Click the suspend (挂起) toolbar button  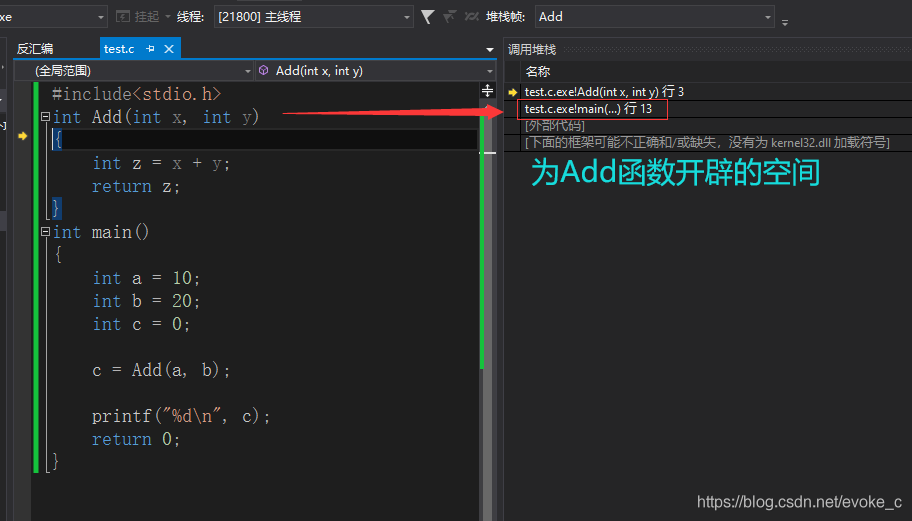(138, 17)
